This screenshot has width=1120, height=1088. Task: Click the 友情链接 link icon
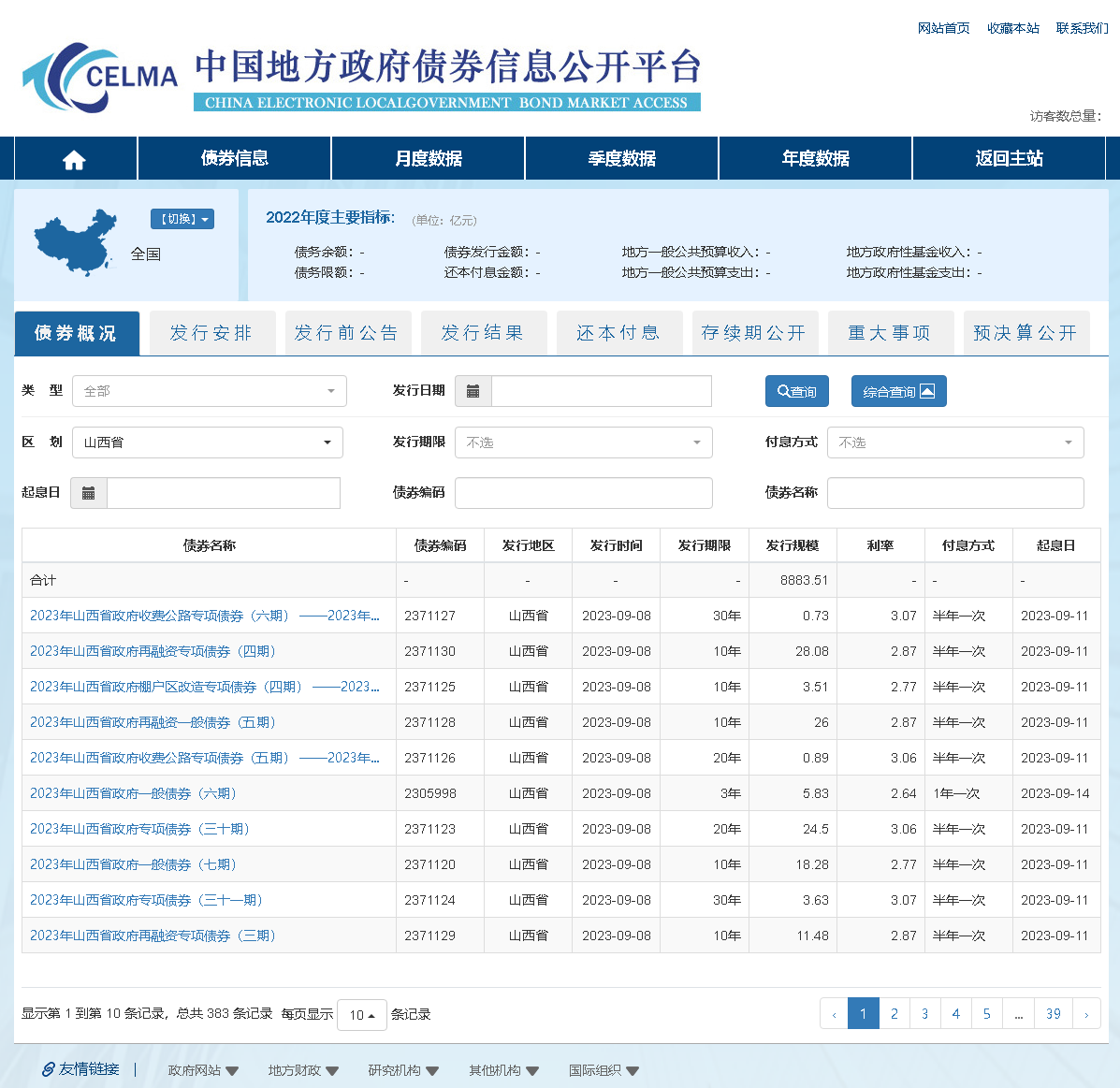tap(48, 1069)
